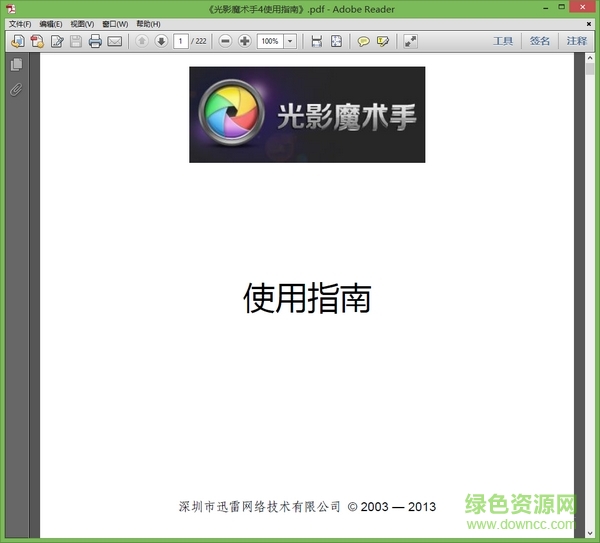Click the total page count 222 label
600x543 pixels.
coord(199,41)
